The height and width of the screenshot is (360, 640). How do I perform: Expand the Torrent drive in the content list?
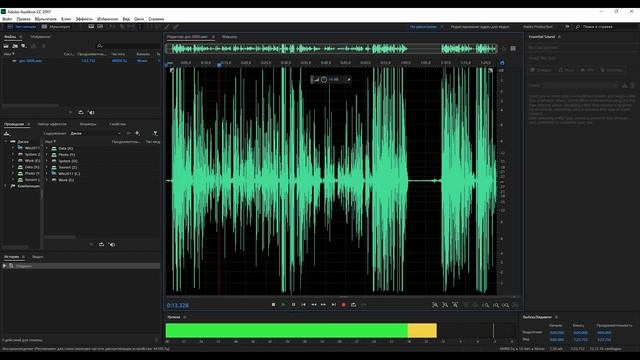47,167
